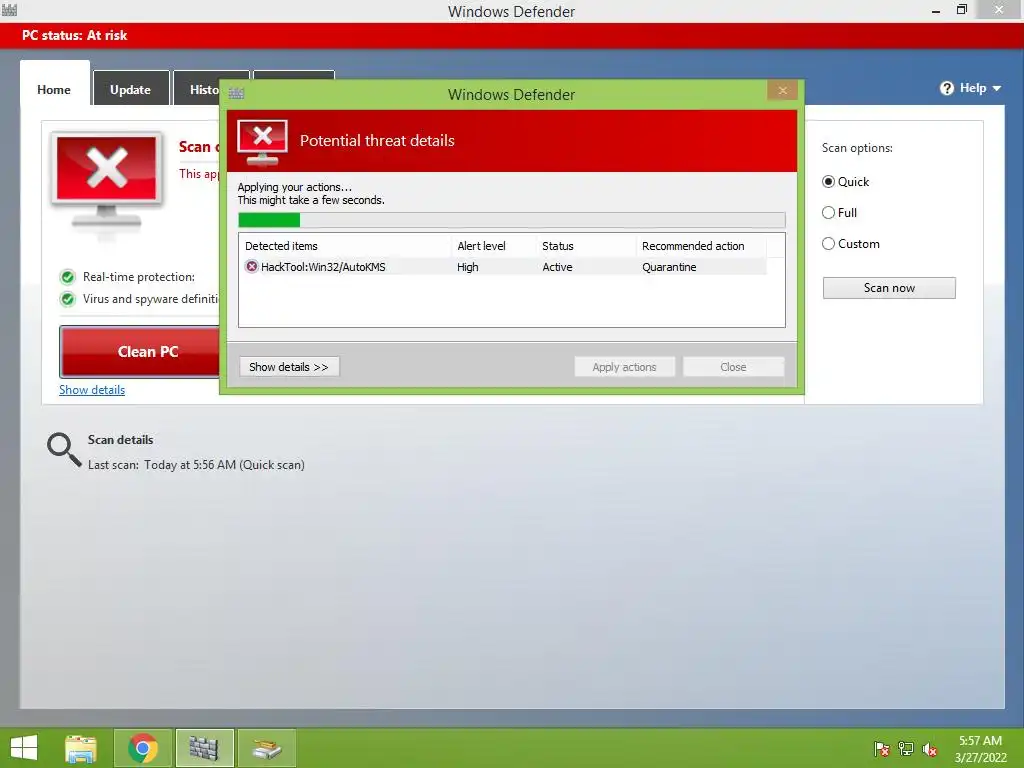Click the High alert level cell
The height and width of the screenshot is (768, 1024).
[468, 267]
